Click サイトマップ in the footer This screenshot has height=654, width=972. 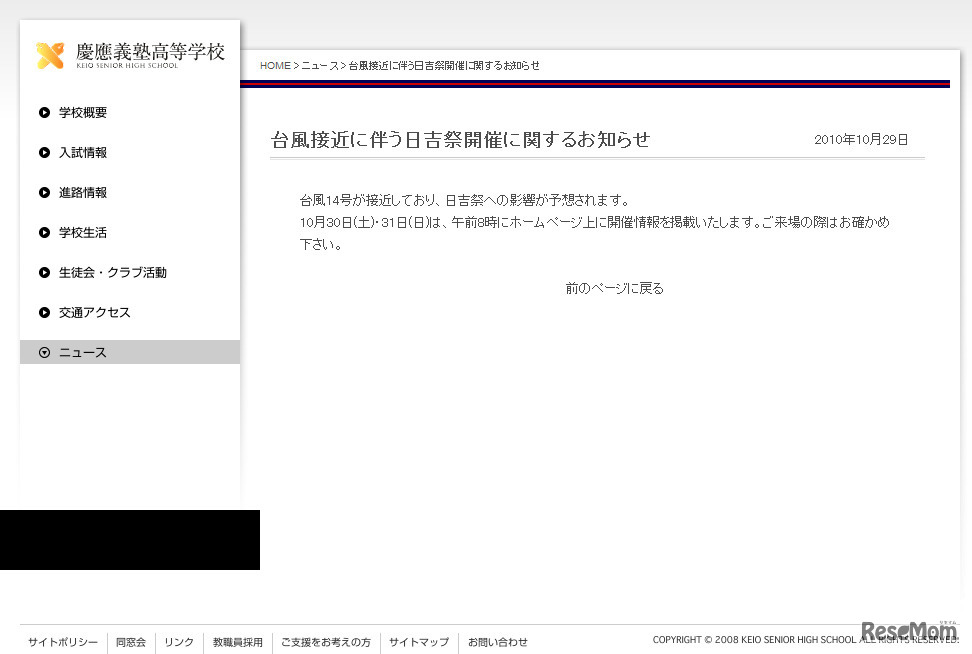click(418, 642)
